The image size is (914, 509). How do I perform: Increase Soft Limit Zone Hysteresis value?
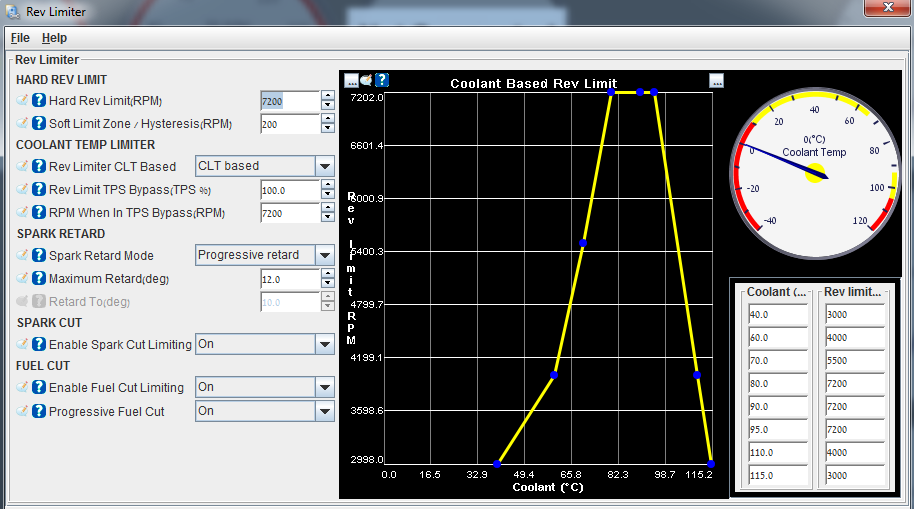pyautogui.click(x=328, y=118)
